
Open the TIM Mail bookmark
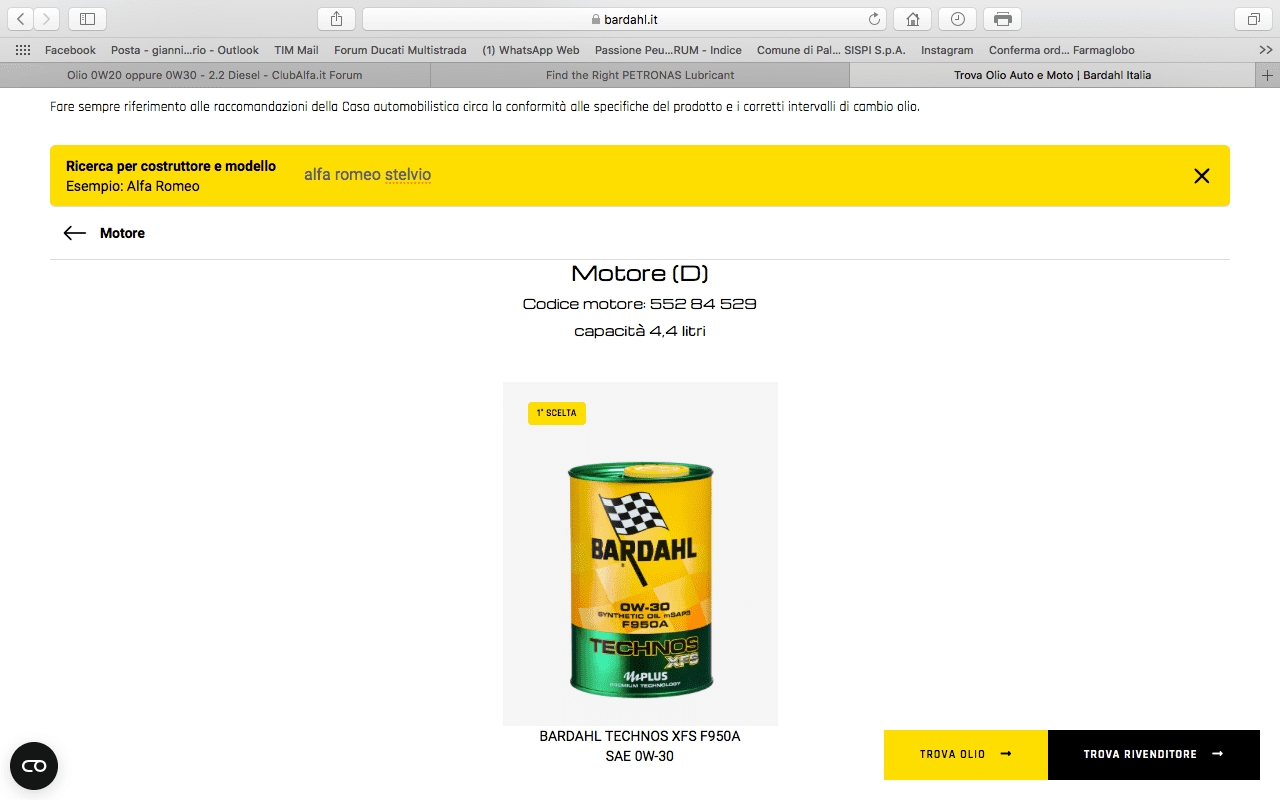point(296,50)
